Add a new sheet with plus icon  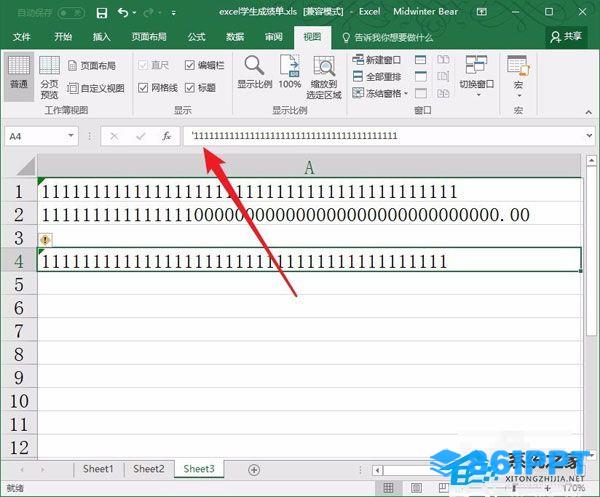click(254, 469)
